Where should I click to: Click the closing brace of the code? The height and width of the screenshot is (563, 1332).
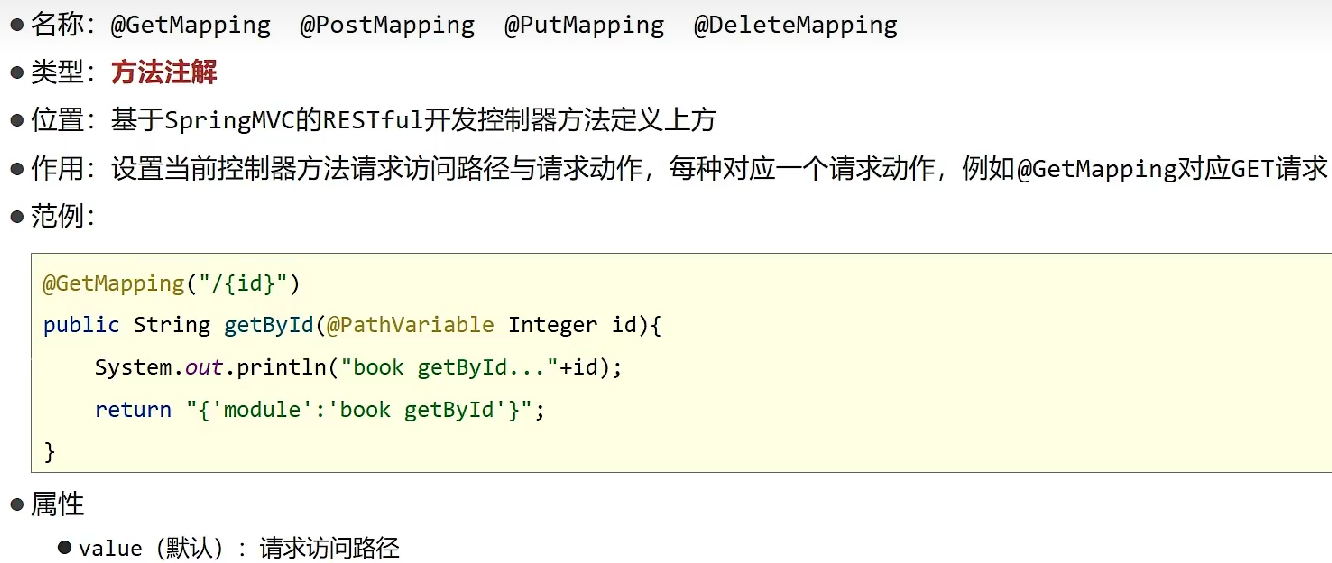point(49,451)
